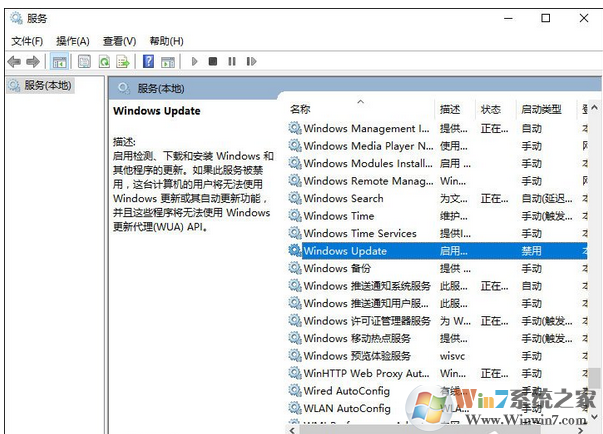603x434 pixels.
Task: Click the blue Help question mark icon
Action: (x=148, y=62)
